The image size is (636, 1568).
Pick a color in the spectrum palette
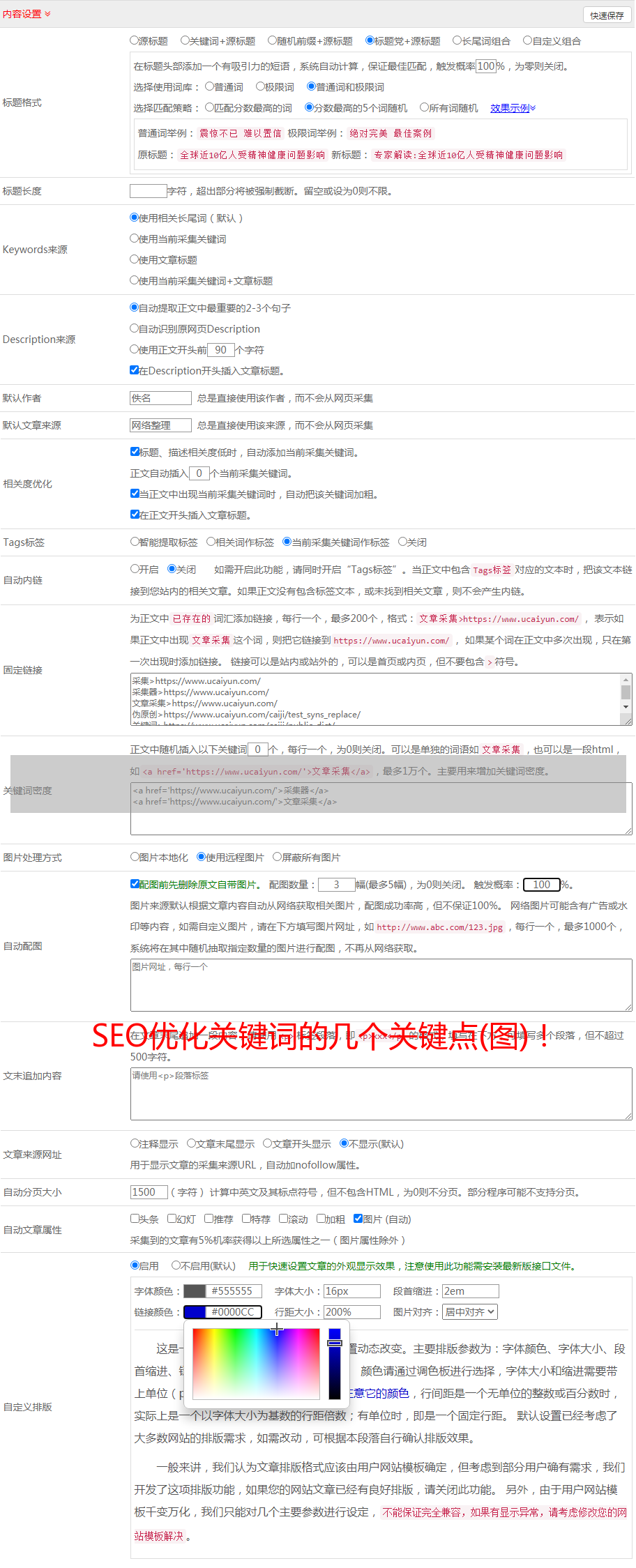(x=256, y=1364)
